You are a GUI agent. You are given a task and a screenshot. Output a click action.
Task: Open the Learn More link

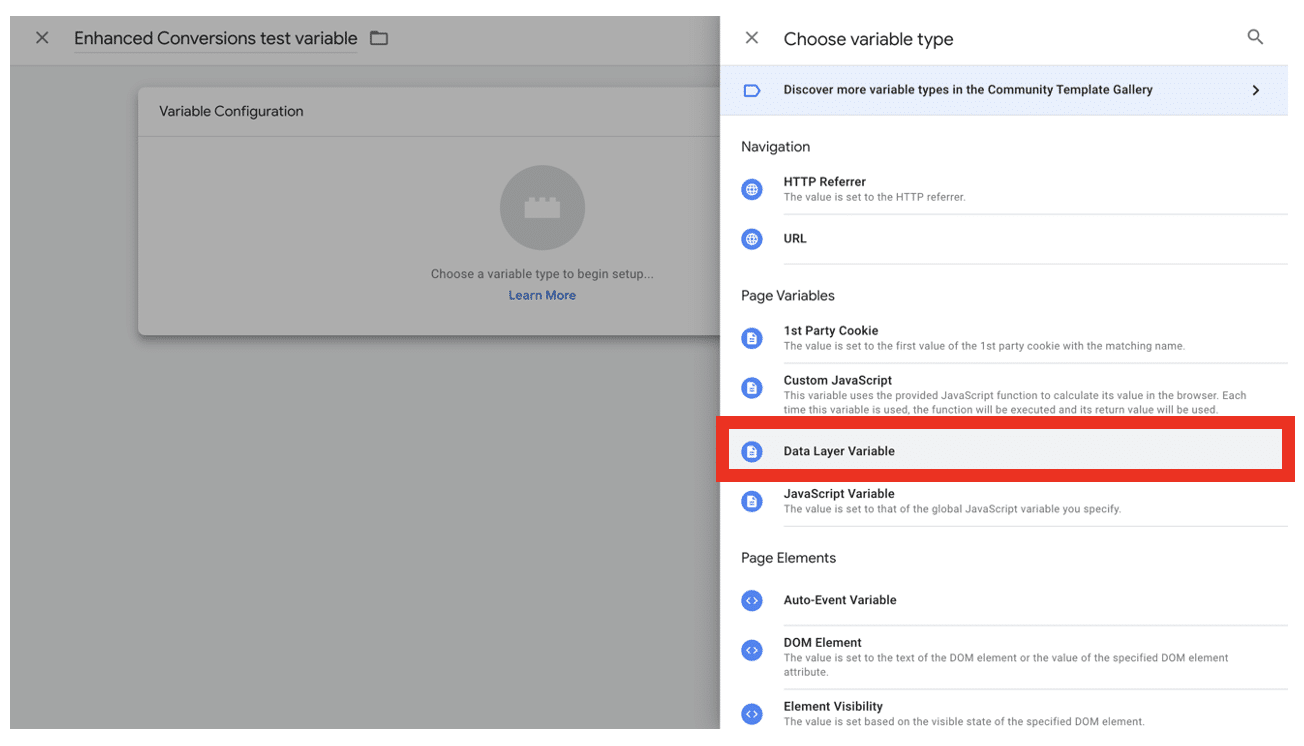(542, 295)
